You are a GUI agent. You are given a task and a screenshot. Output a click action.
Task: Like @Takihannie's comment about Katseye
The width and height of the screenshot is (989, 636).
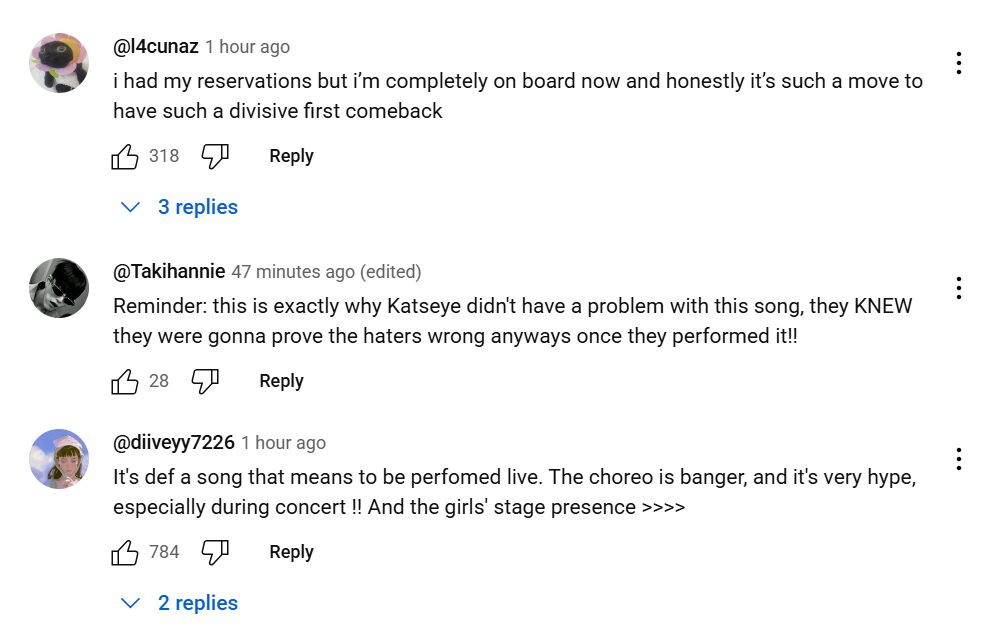click(x=124, y=381)
